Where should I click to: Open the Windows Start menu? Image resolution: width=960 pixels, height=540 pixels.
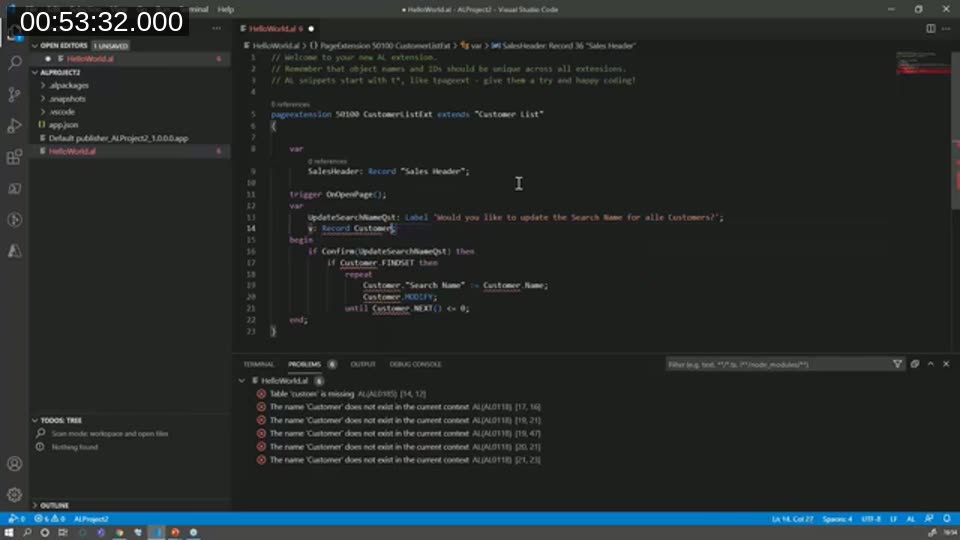(x=9, y=533)
